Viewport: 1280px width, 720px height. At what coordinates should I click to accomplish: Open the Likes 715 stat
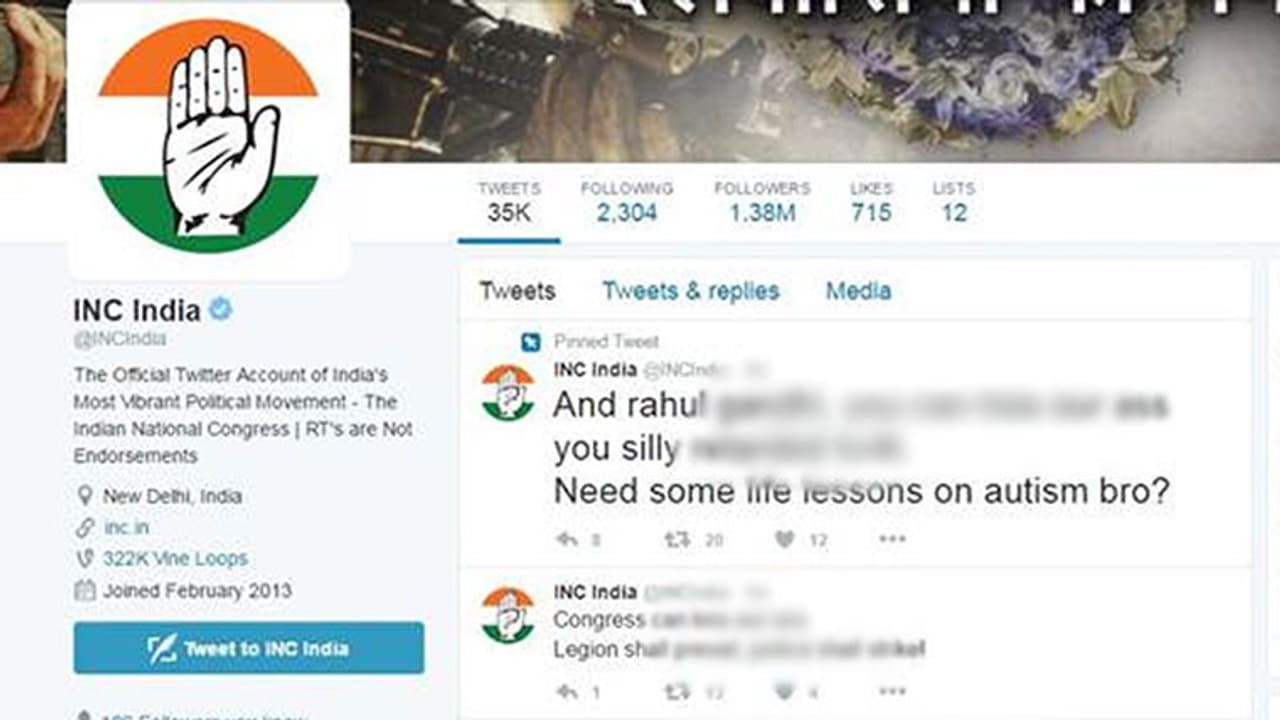pyautogui.click(x=870, y=202)
